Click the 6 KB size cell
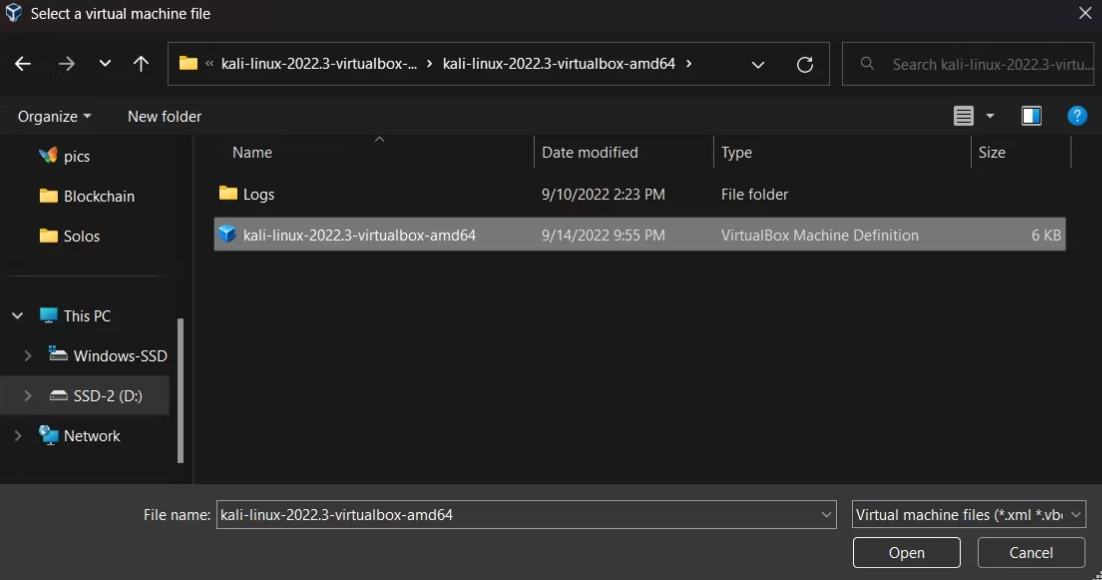Screen dimensions: 1102x580 pos(1046,235)
